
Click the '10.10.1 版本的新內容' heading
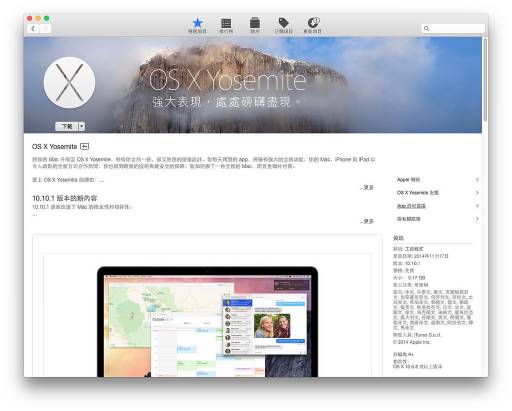65,198
